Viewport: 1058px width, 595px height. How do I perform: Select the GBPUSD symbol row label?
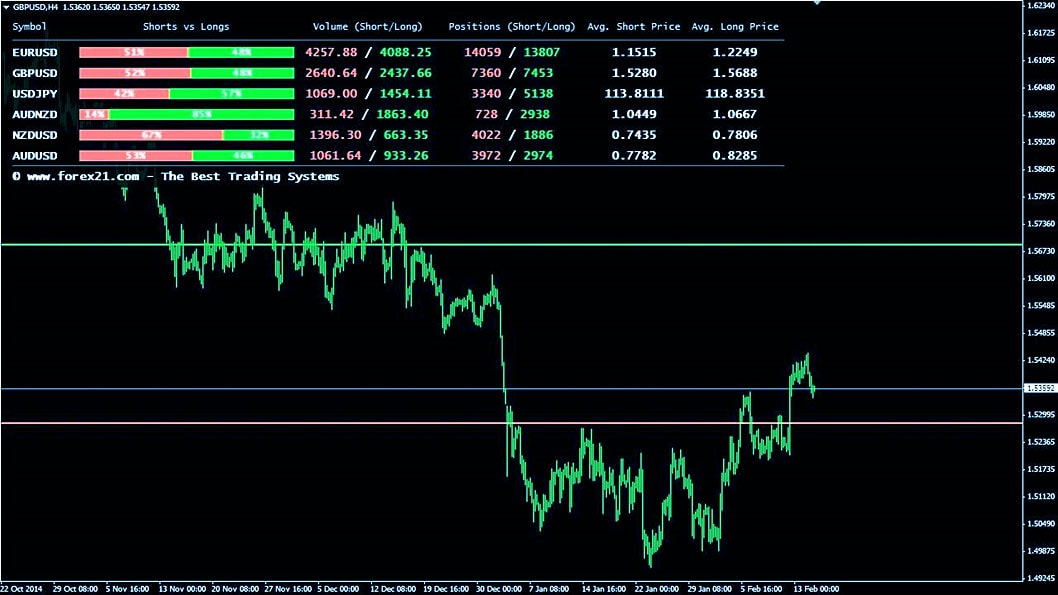35,73
